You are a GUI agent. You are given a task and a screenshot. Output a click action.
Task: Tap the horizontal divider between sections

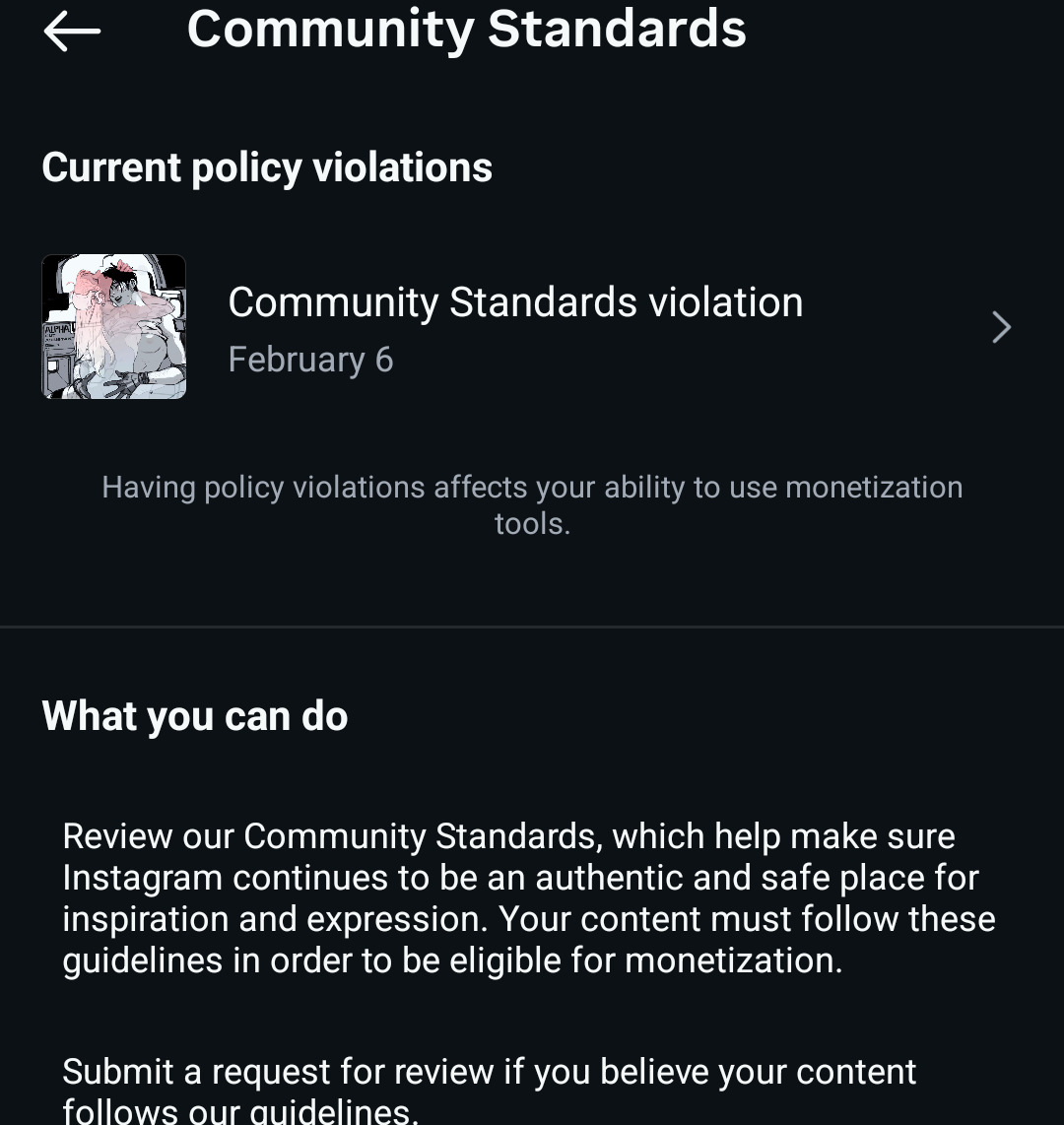point(532,627)
